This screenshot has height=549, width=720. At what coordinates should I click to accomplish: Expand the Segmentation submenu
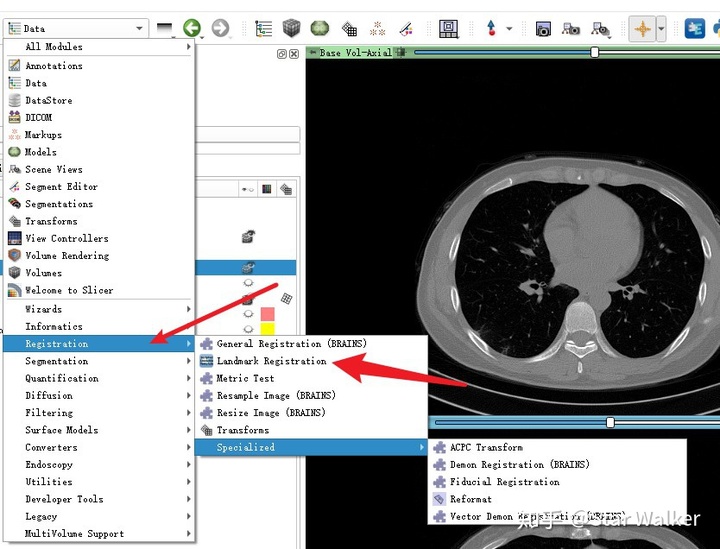99,361
